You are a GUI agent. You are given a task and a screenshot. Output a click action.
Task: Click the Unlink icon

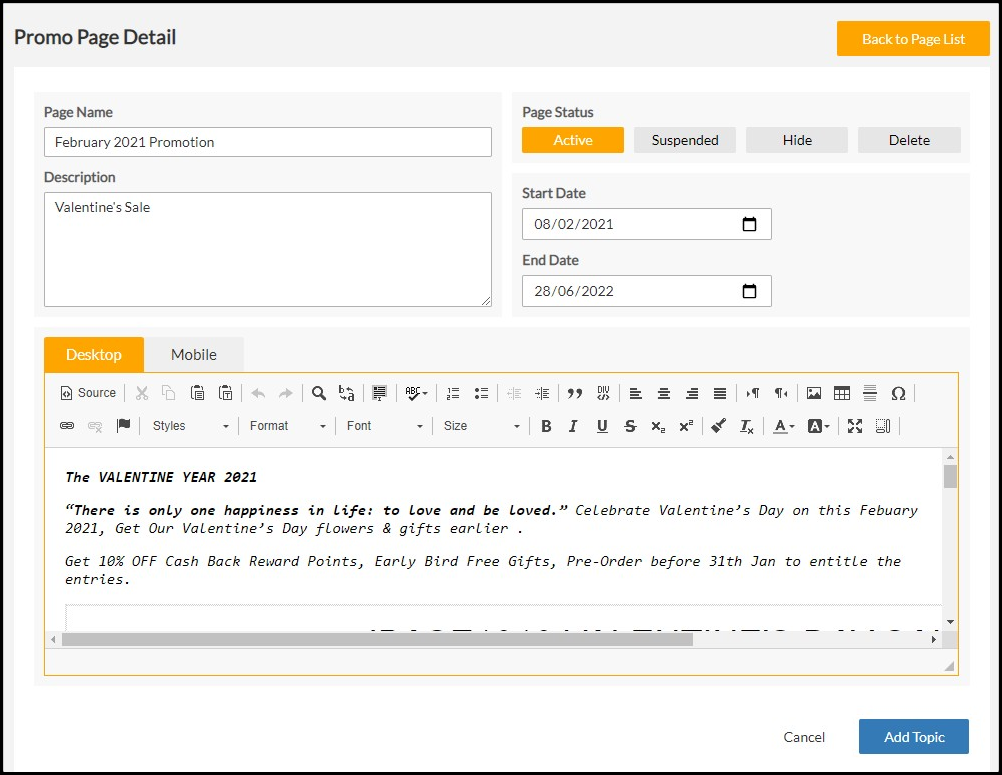95,426
